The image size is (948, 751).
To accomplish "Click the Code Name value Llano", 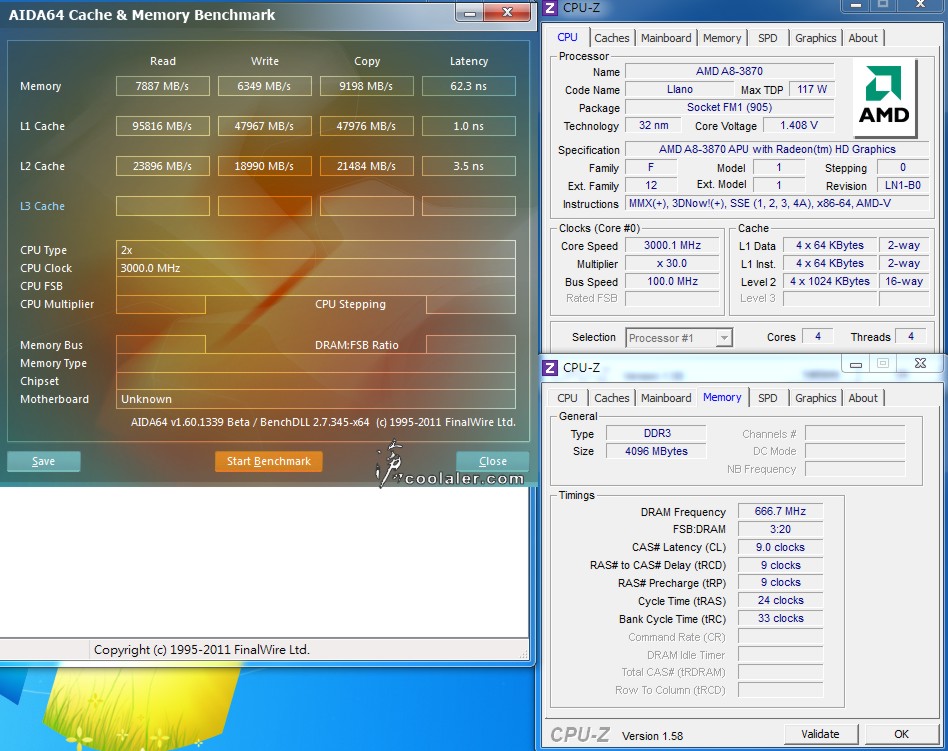I will [680, 89].
